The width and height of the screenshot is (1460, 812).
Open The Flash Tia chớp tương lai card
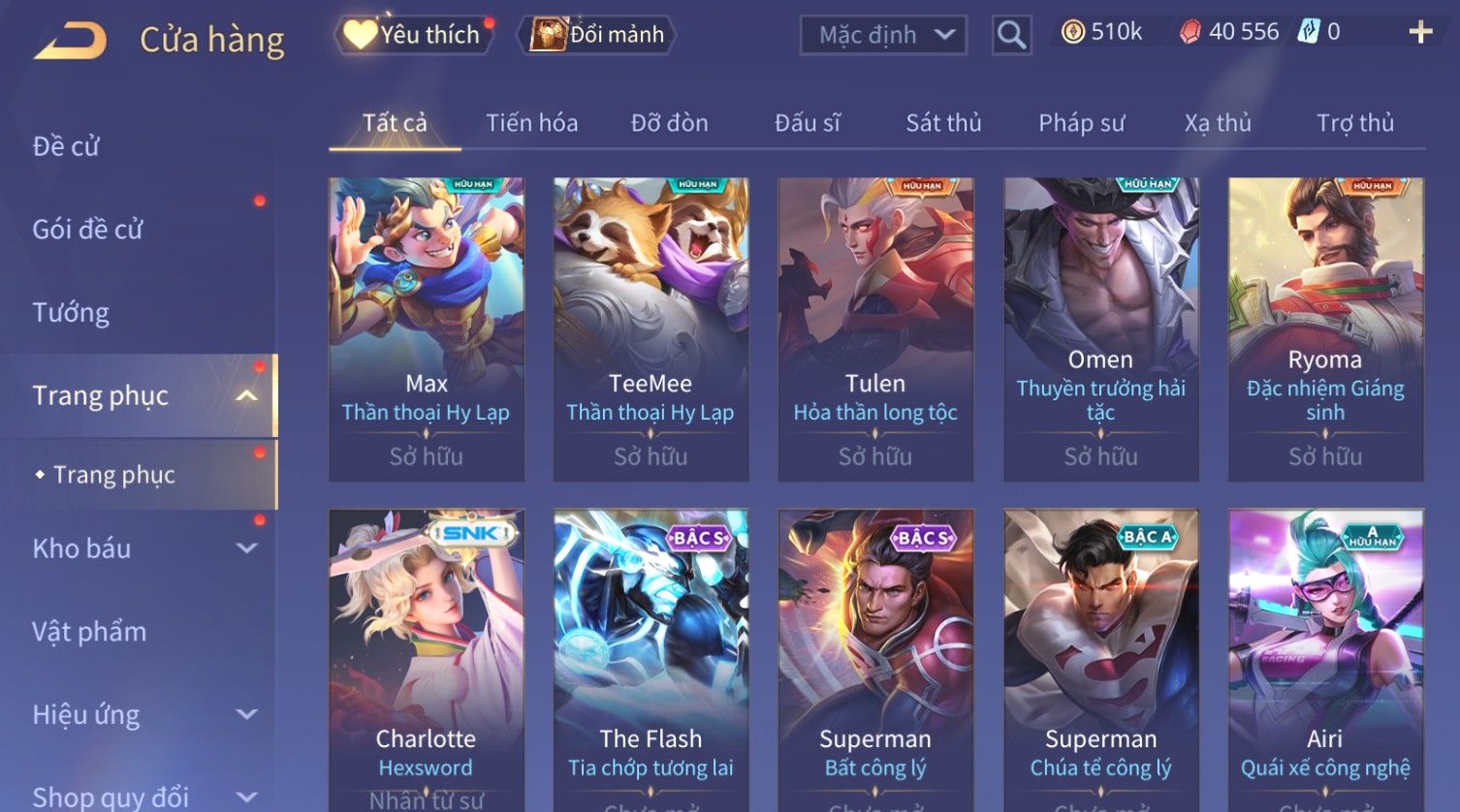point(651,661)
